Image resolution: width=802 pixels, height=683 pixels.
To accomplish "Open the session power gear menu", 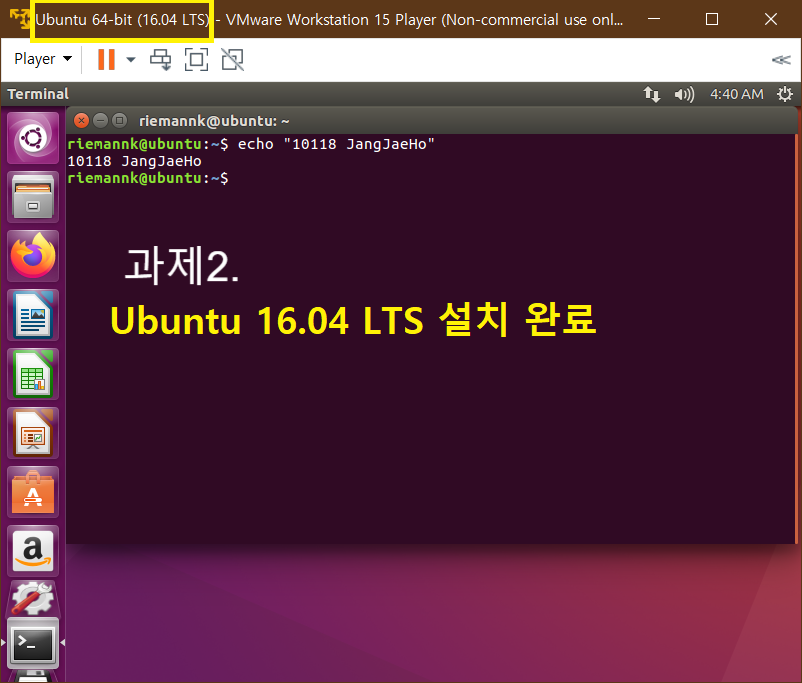I will point(785,94).
